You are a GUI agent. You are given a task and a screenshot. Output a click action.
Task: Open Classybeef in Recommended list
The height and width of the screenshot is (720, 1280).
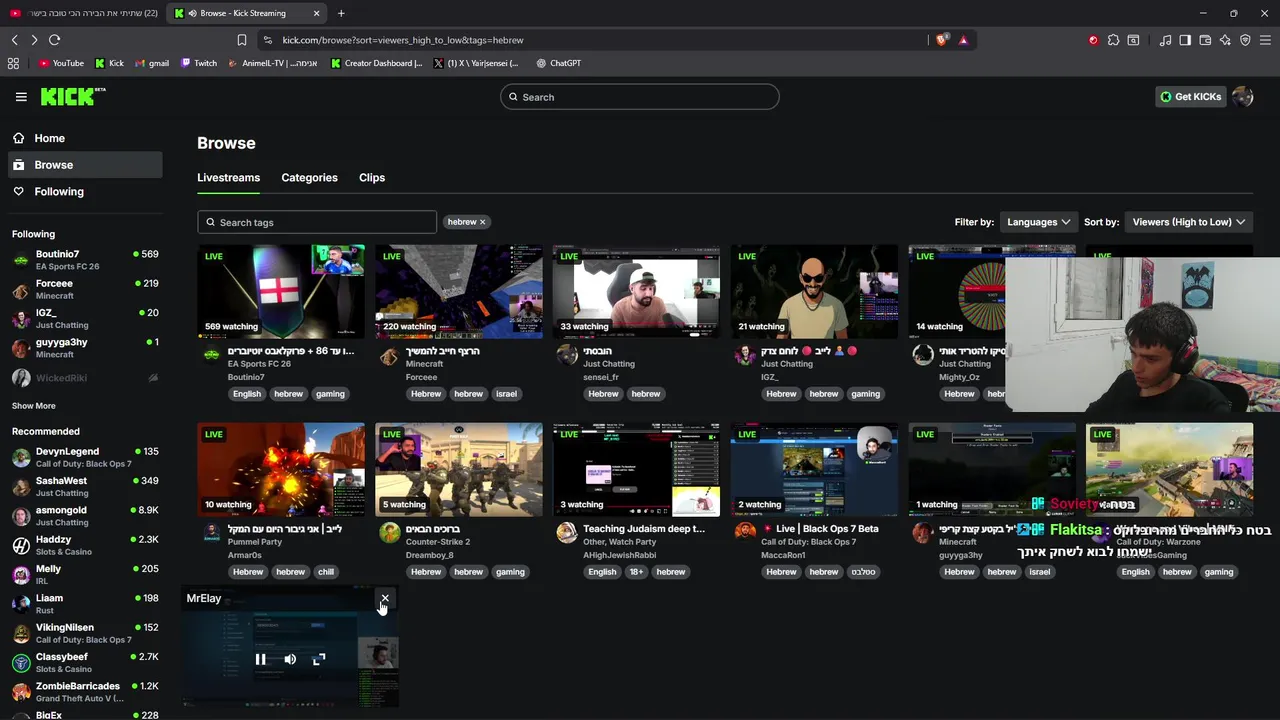click(x=85, y=663)
